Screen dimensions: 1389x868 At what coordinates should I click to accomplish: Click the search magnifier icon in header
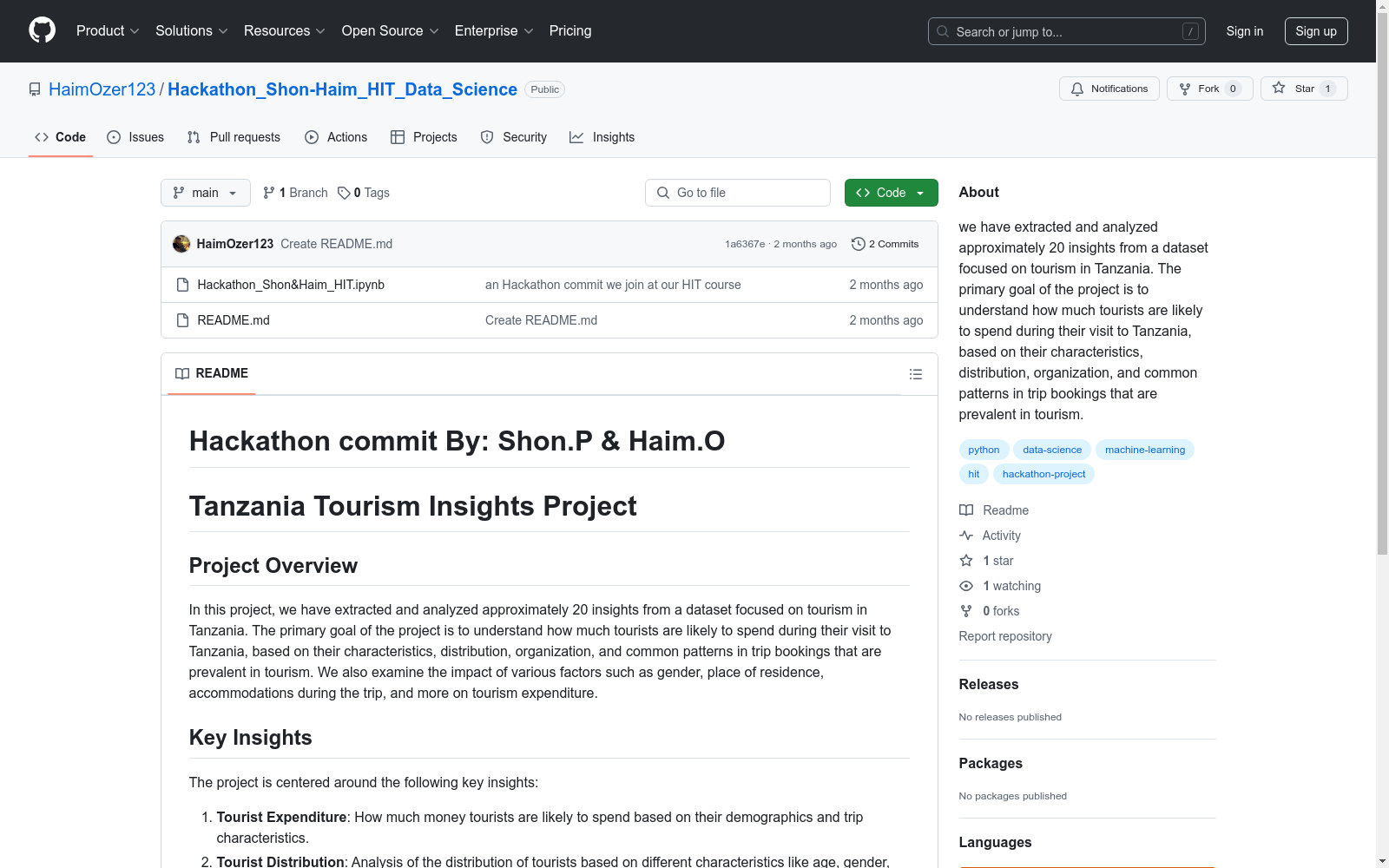pyautogui.click(x=943, y=31)
